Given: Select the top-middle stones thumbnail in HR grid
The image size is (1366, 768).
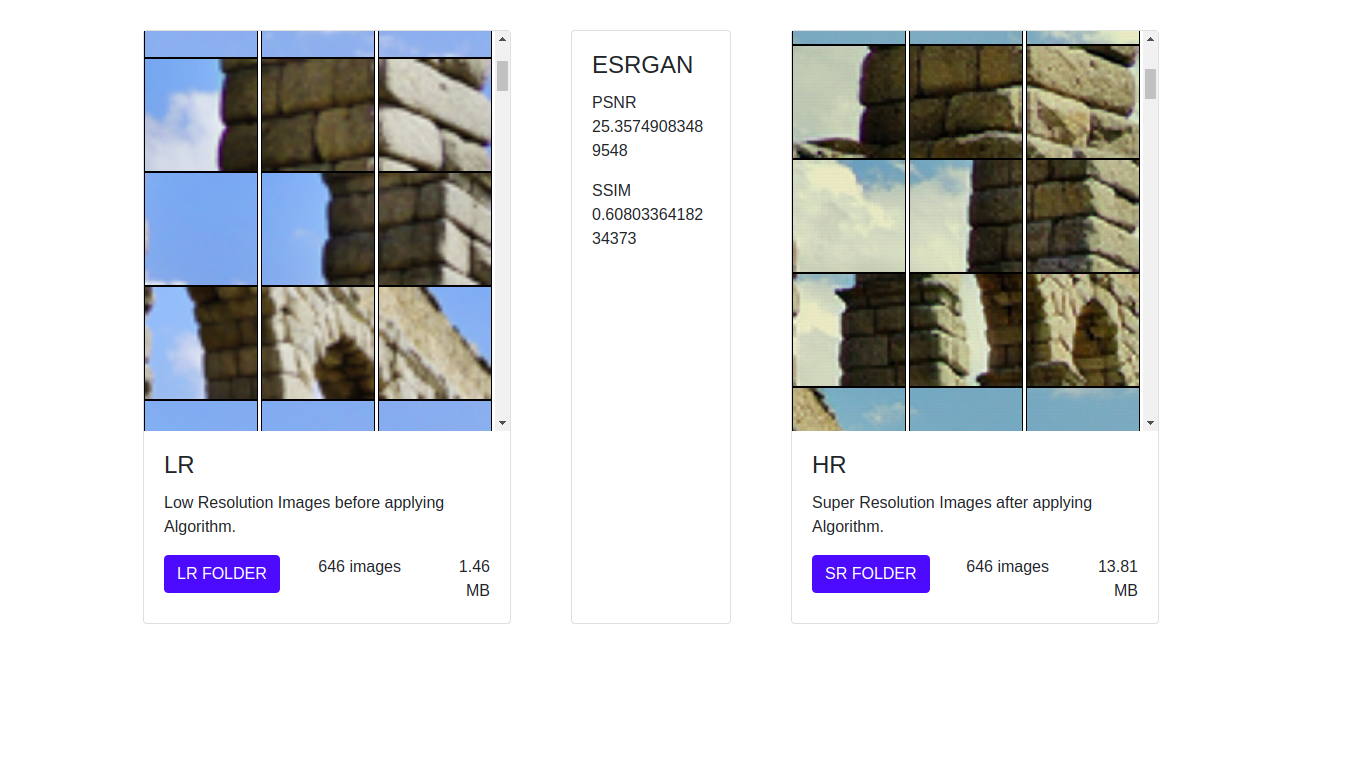Looking at the screenshot, I should [964, 100].
